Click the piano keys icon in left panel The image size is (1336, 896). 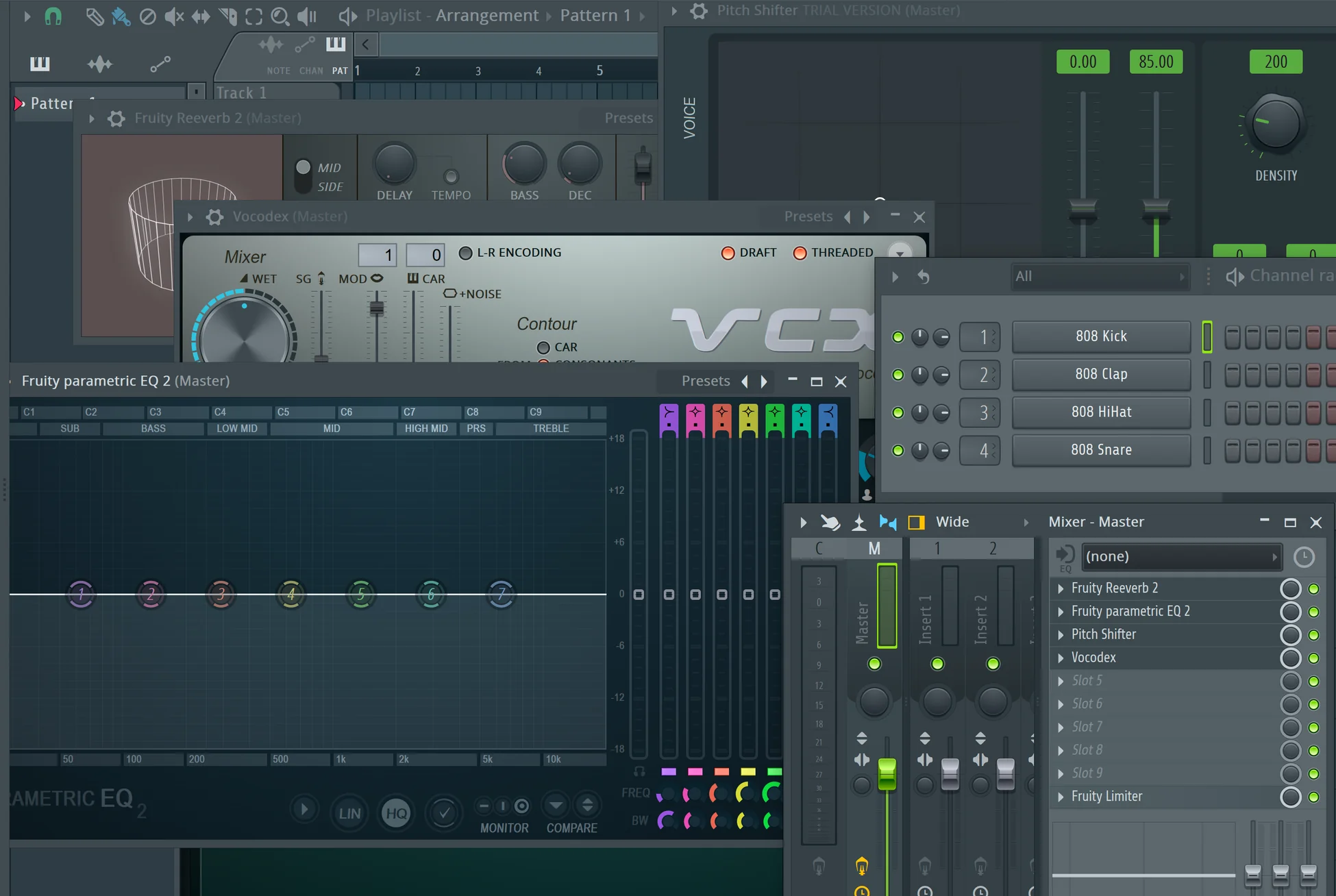click(40, 64)
